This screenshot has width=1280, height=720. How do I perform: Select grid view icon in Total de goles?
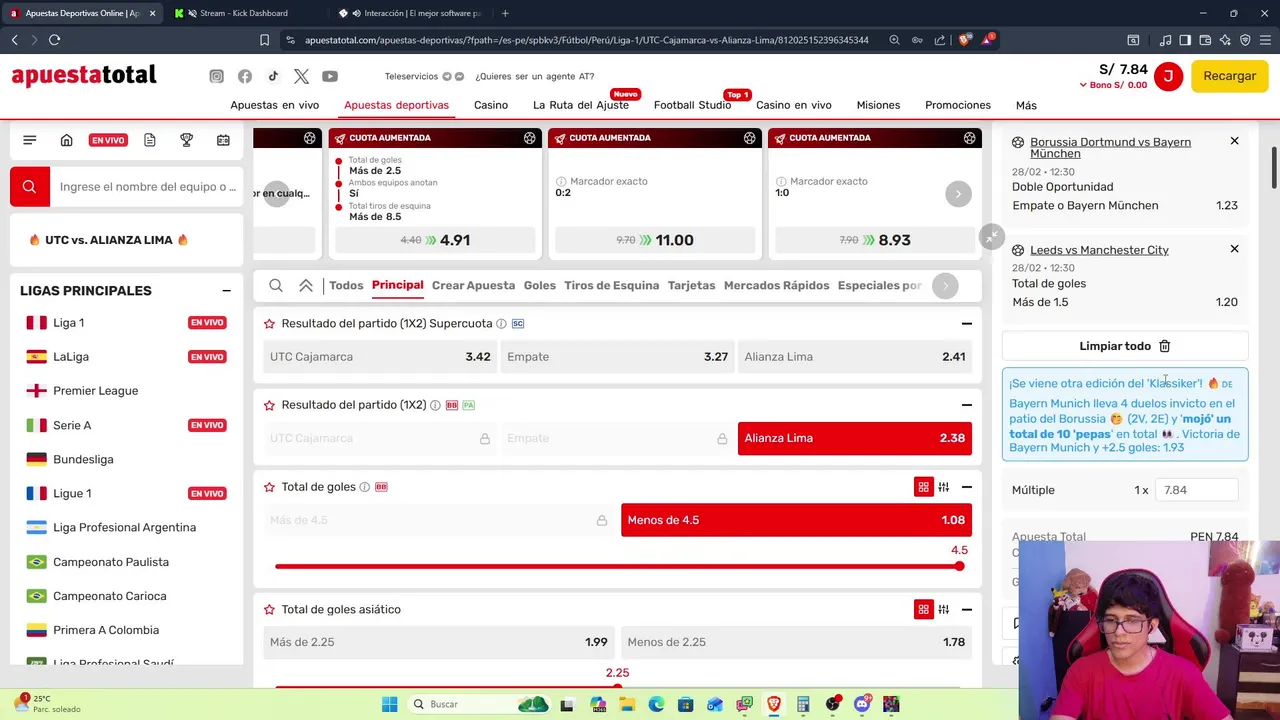point(923,487)
